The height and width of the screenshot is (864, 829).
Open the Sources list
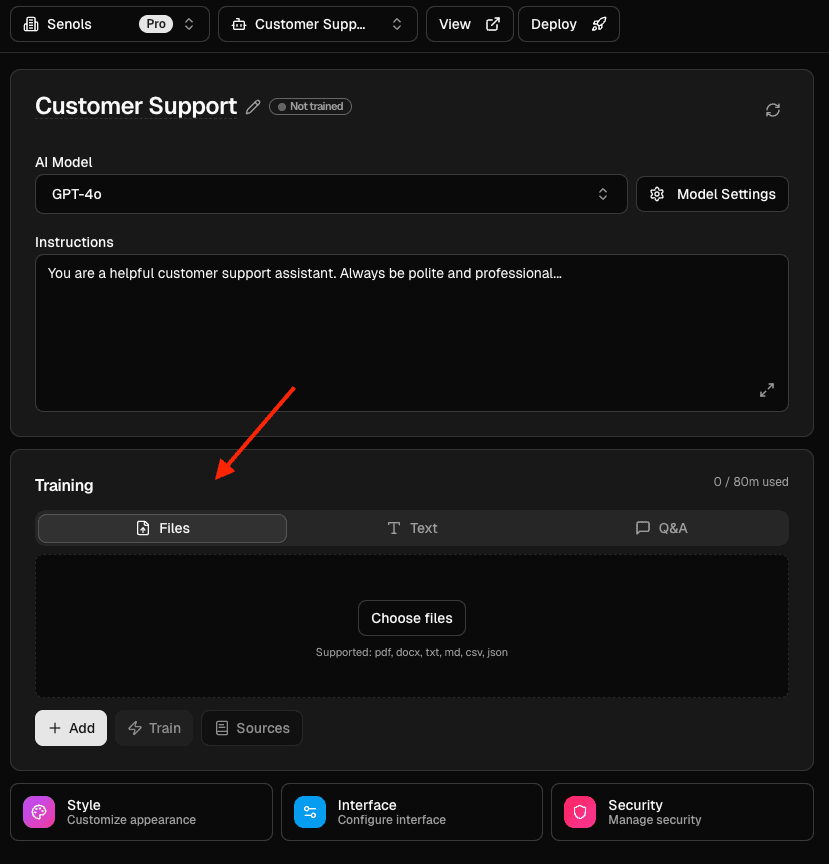251,728
